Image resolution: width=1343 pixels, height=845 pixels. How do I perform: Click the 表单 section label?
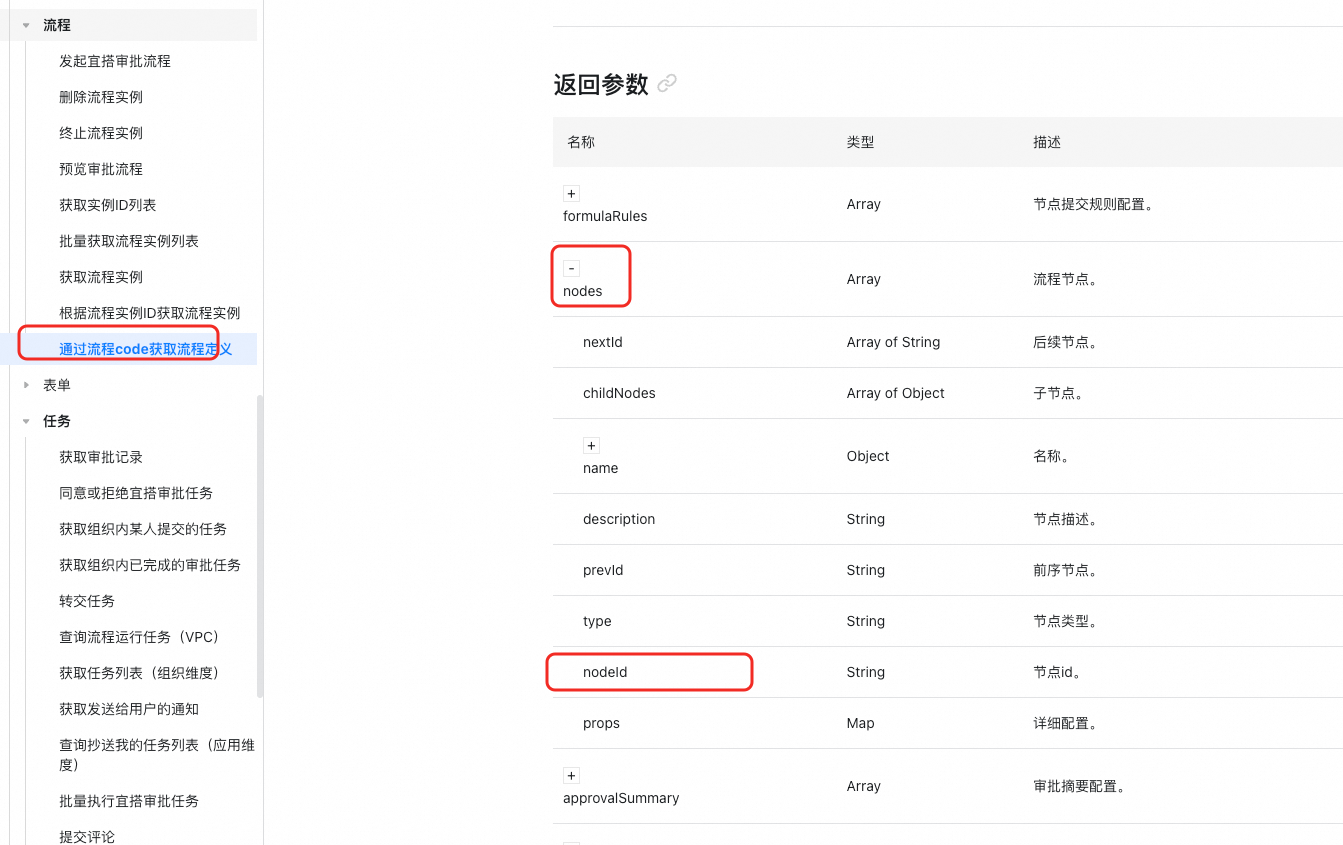click(x=57, y=385)
